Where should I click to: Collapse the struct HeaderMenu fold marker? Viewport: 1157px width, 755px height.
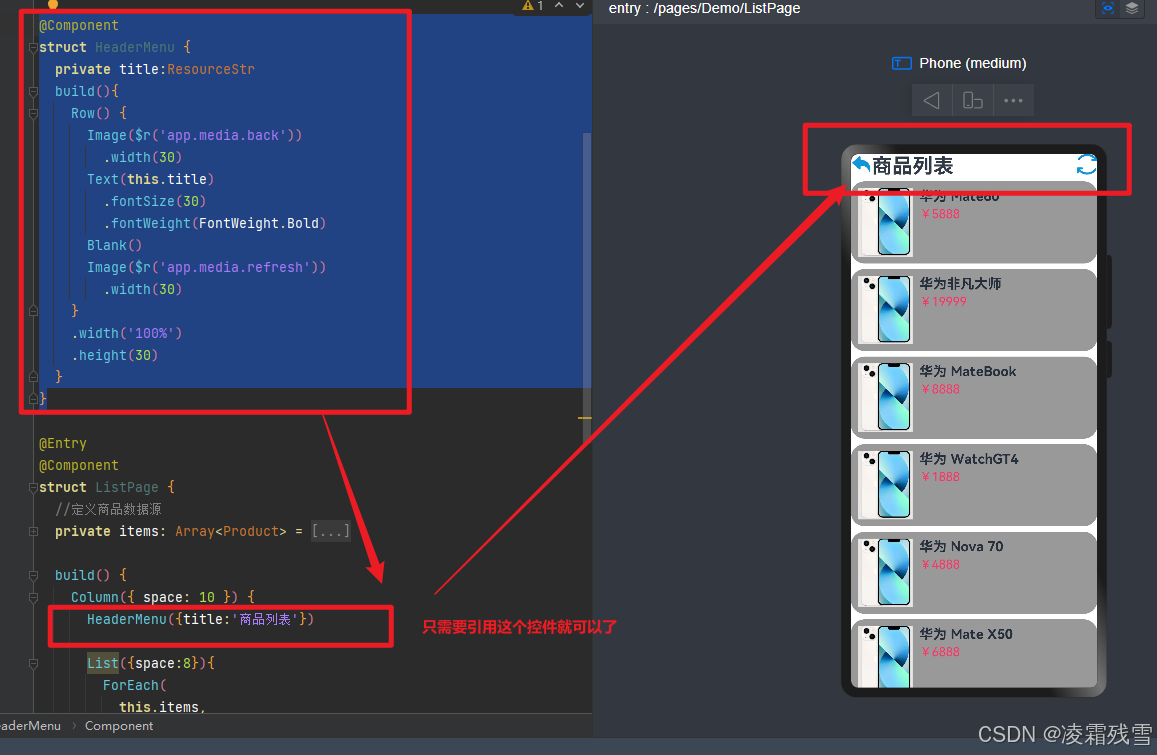click(x=33, y=48)
